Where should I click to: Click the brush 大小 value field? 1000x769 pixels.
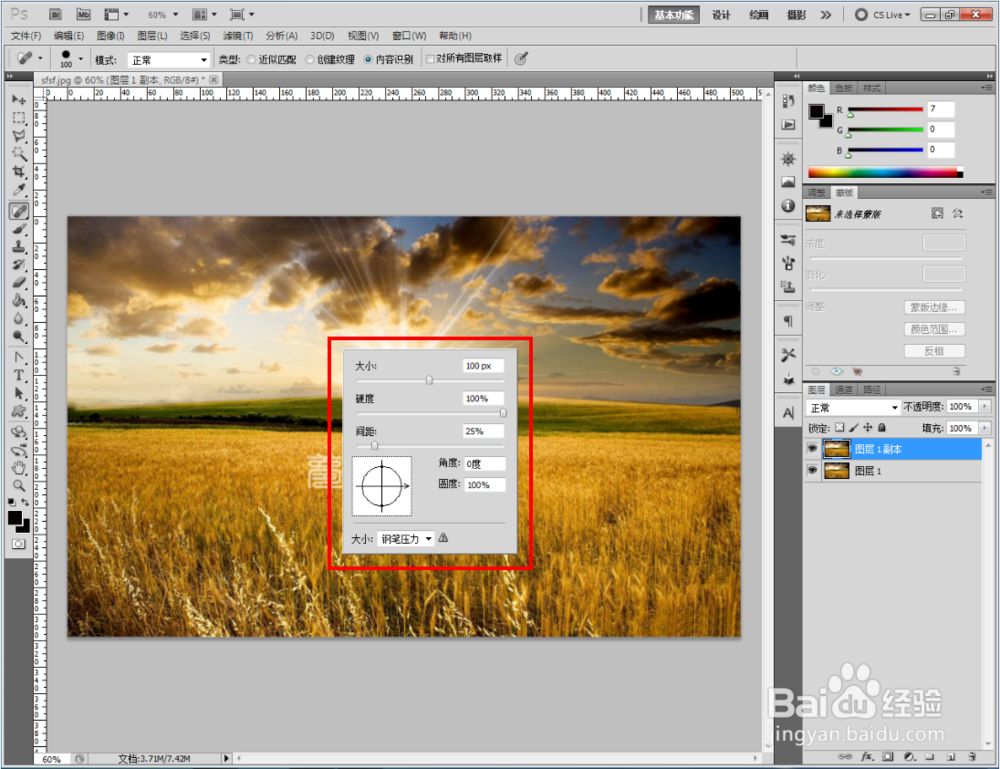coord(483,365)
